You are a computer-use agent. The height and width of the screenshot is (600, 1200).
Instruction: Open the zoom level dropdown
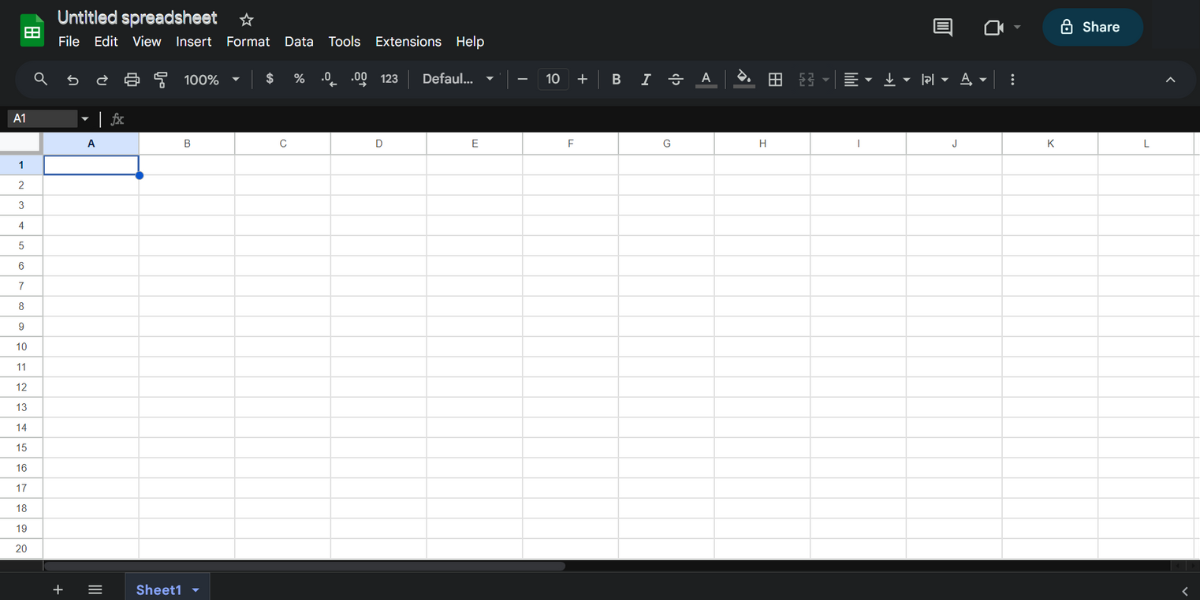pyautogui.click(x=211, y=79)
